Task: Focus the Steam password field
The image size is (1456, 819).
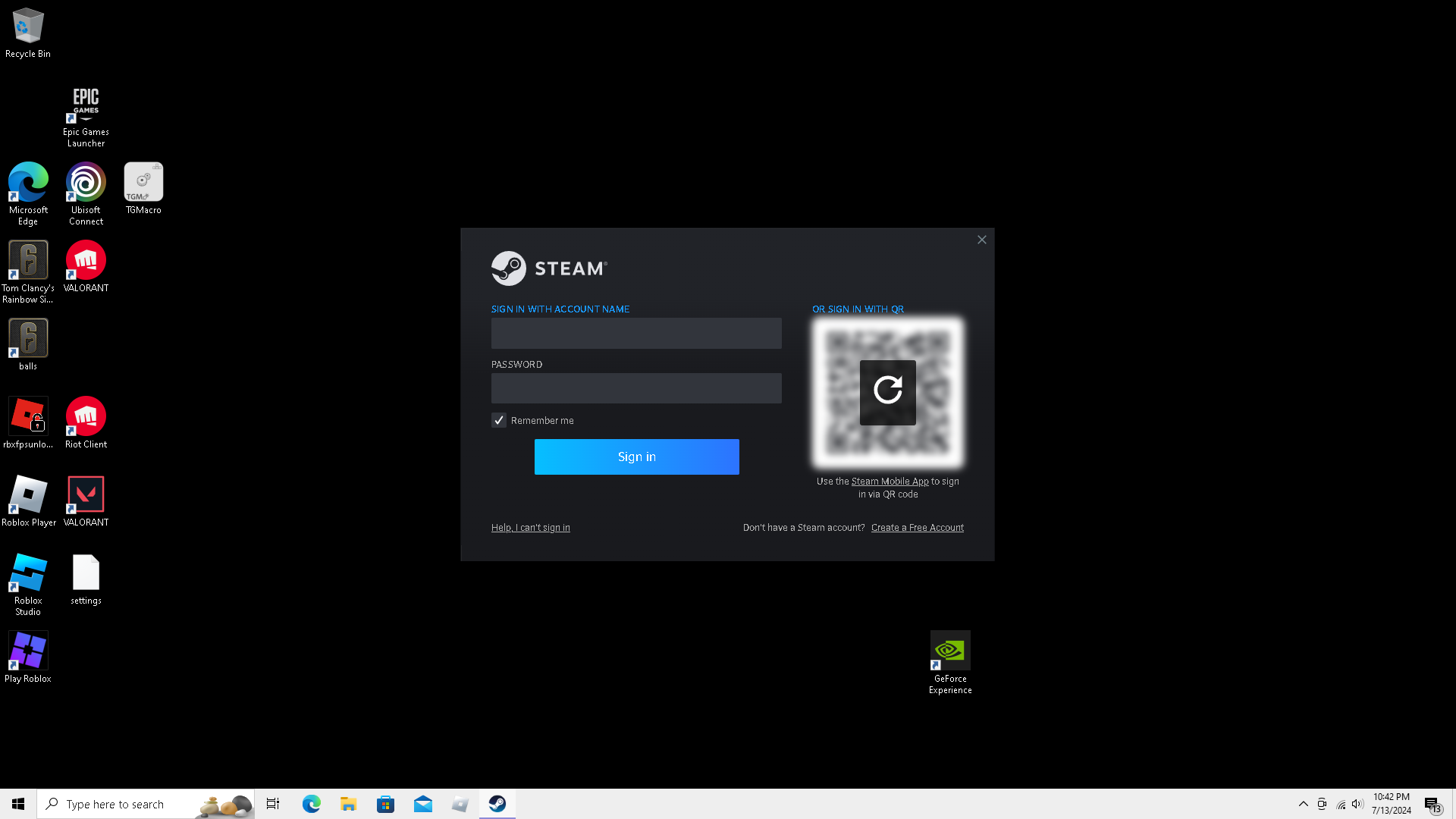Action: tap(636, 388)
